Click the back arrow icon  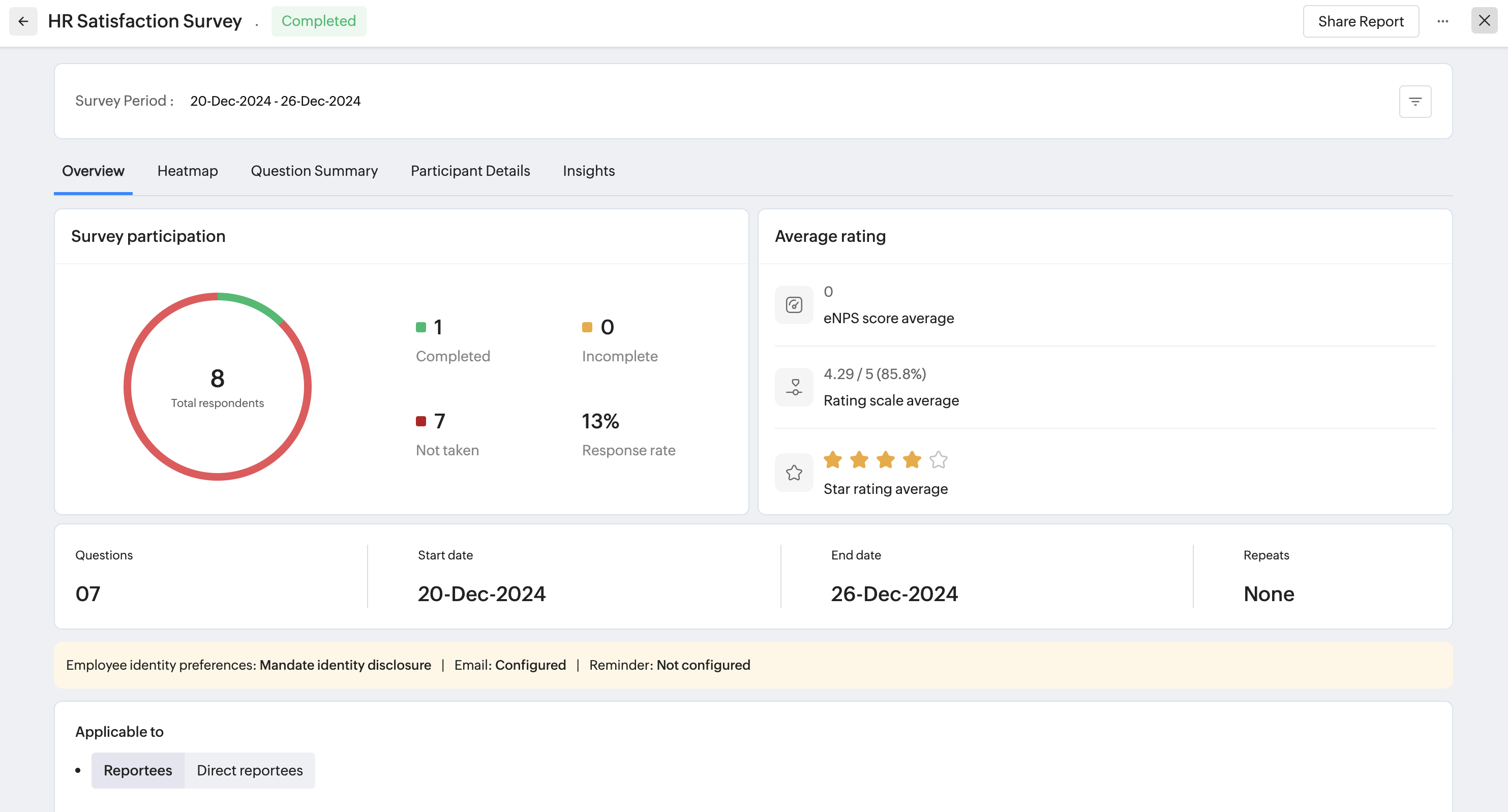(23, 22)
